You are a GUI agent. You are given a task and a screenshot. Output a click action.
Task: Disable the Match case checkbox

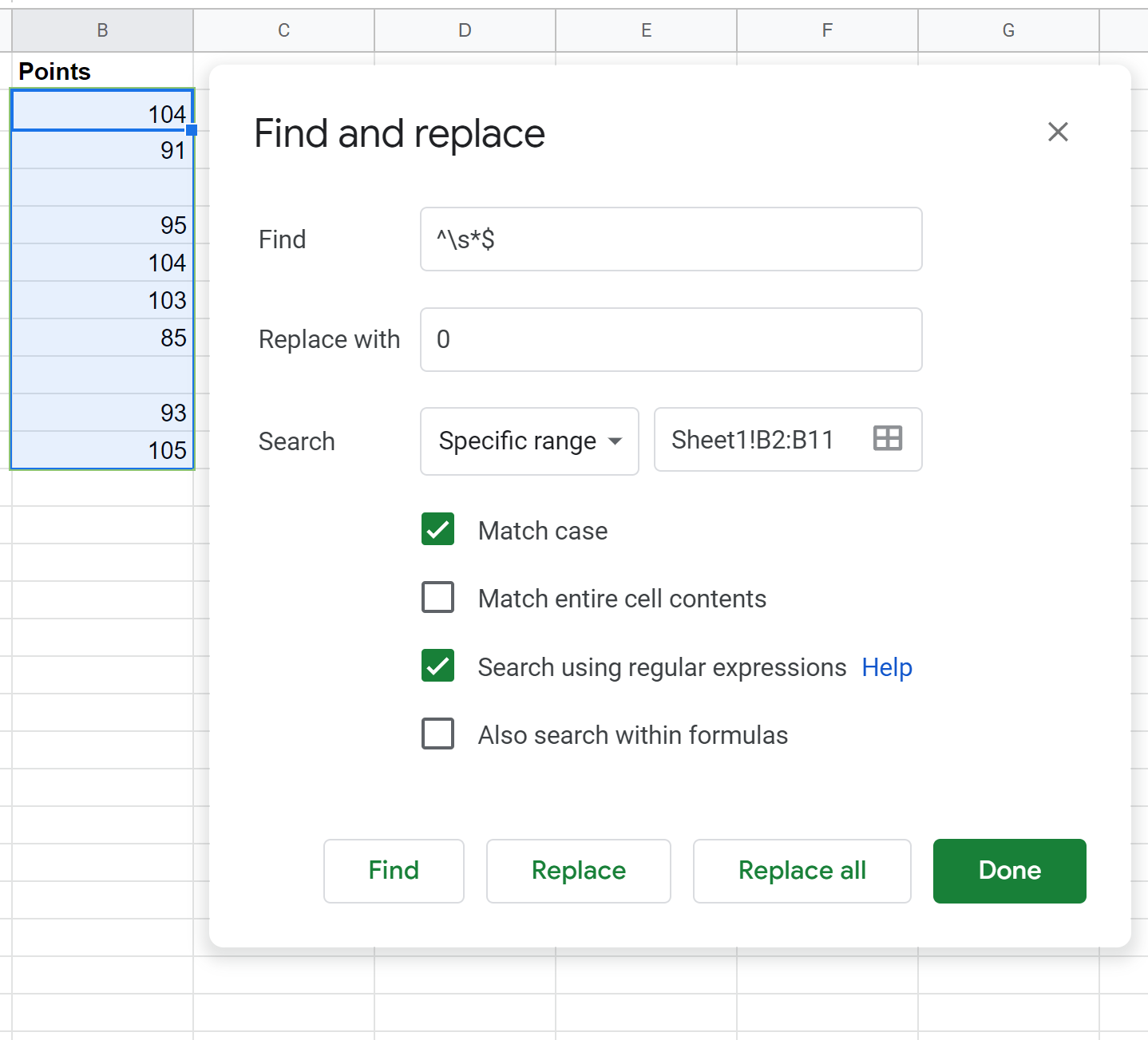437,529
